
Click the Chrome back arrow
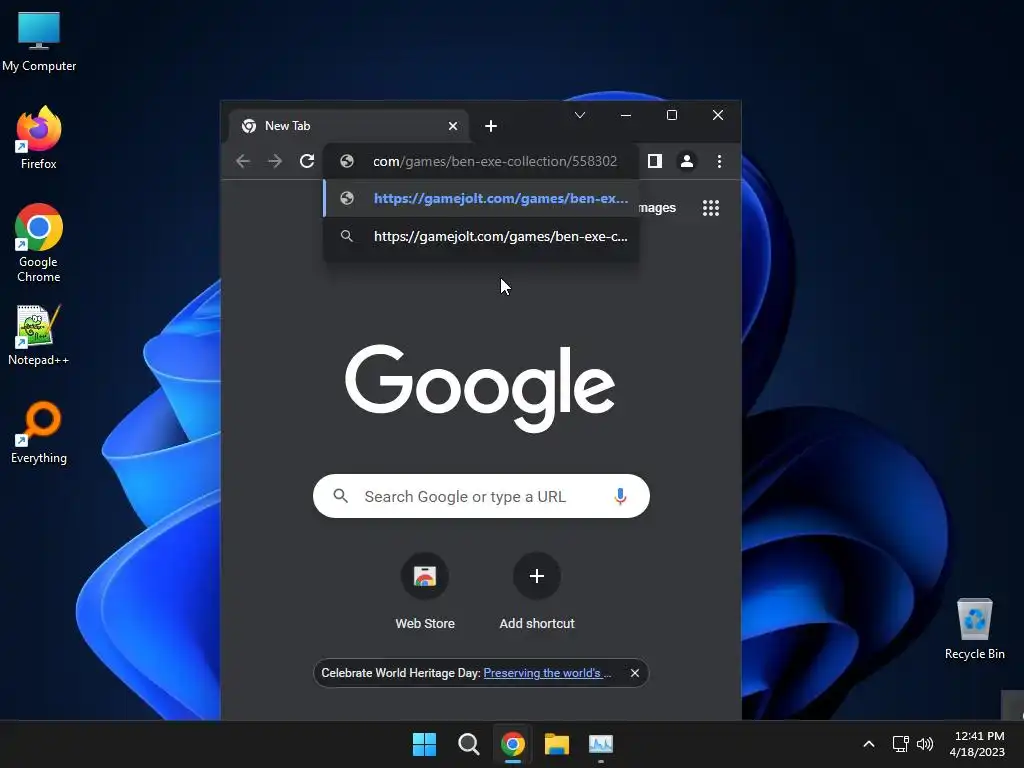point(243,161)
